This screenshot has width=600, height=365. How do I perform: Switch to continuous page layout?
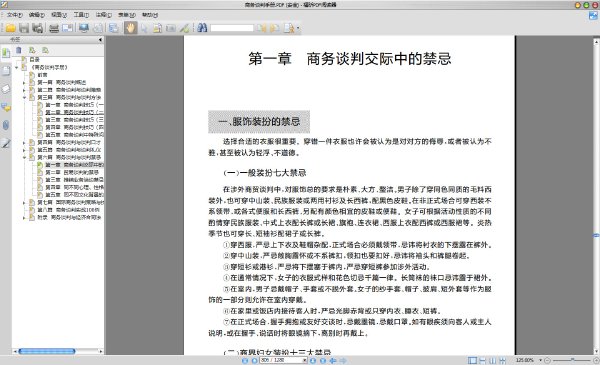(483, 360)
